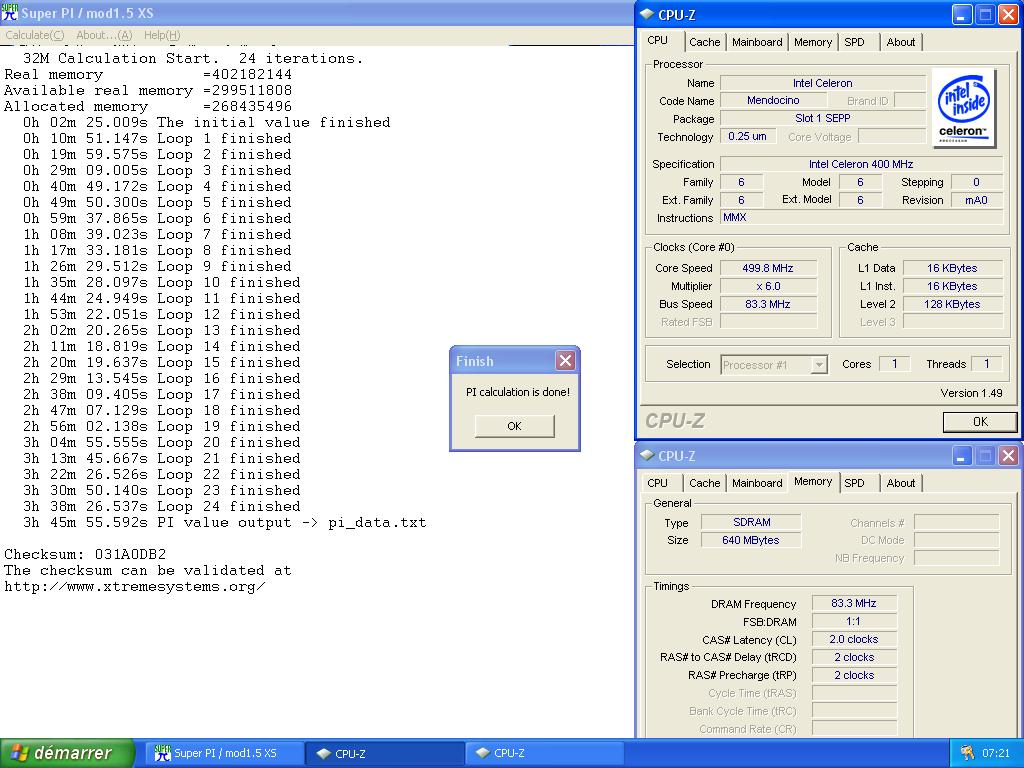Open the About menu in Super PI
Viewport: 1024px width, 768px height.
click(104, 35)
